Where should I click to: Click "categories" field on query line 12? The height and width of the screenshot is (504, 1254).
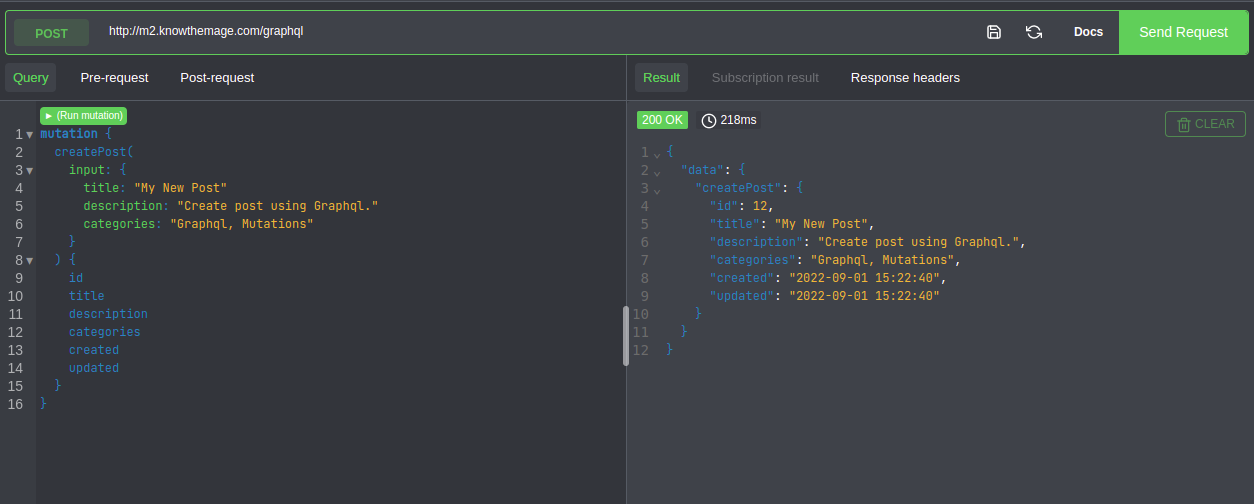pos(105,332)
